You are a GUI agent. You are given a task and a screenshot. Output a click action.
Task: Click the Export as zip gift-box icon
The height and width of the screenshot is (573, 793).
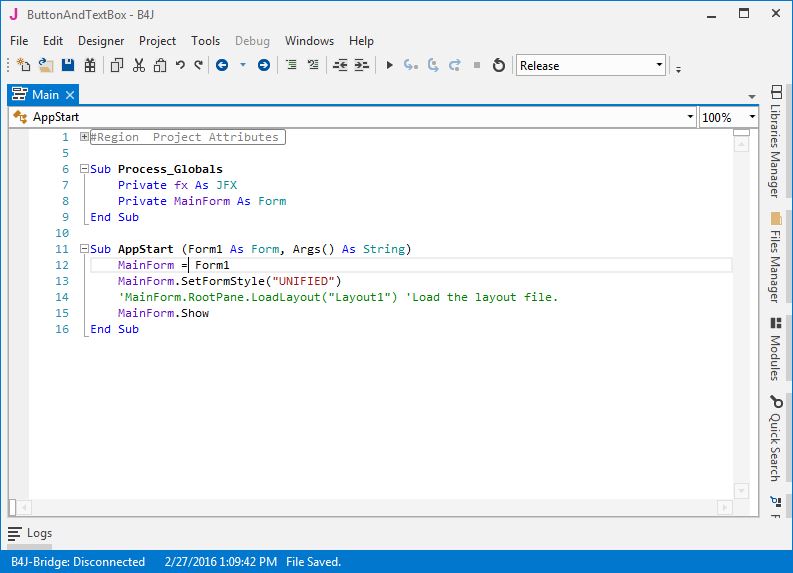tap(90, 65)
